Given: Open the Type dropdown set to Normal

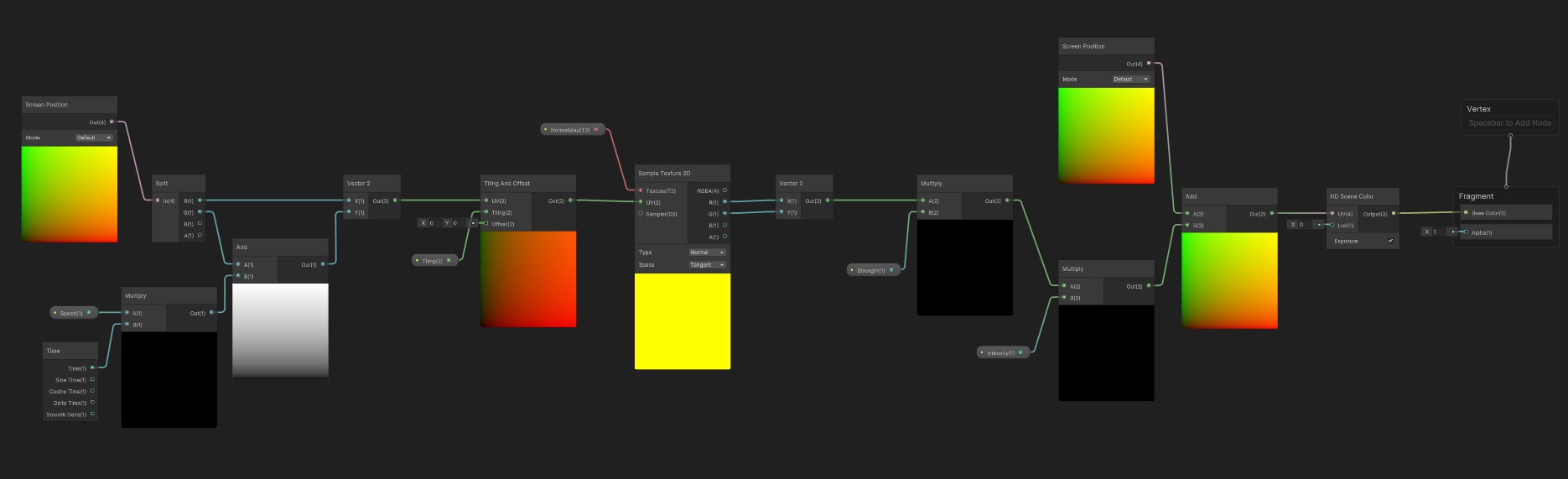Looking at the screenshot, I should point(707,252).
